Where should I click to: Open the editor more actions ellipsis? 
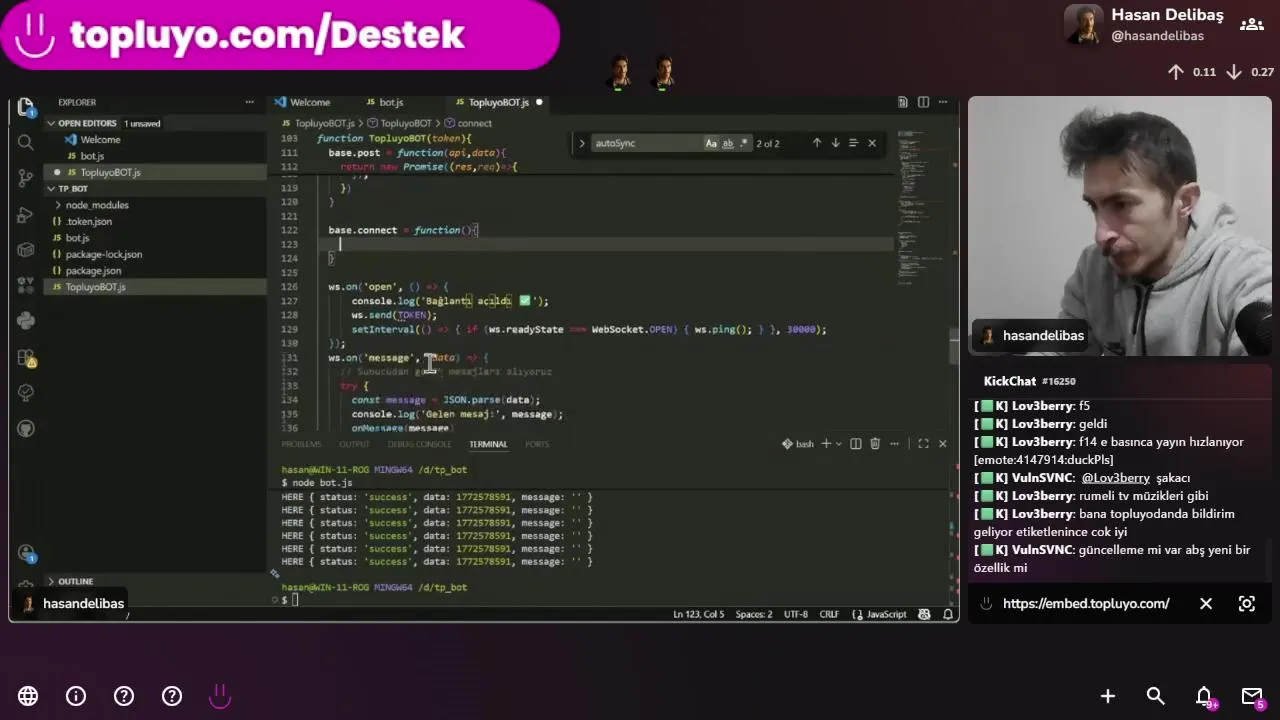(x=942, y=102)
